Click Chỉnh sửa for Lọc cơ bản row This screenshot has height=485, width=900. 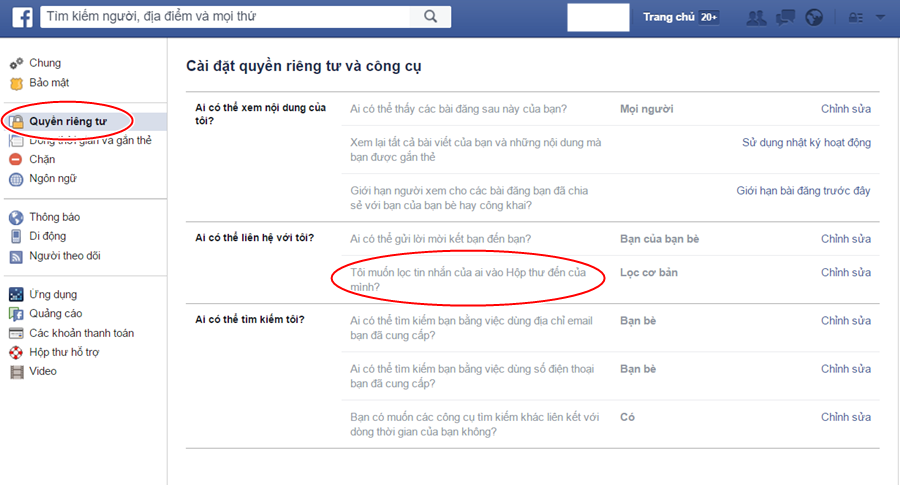pyautogui.click(x=845, y=272)
